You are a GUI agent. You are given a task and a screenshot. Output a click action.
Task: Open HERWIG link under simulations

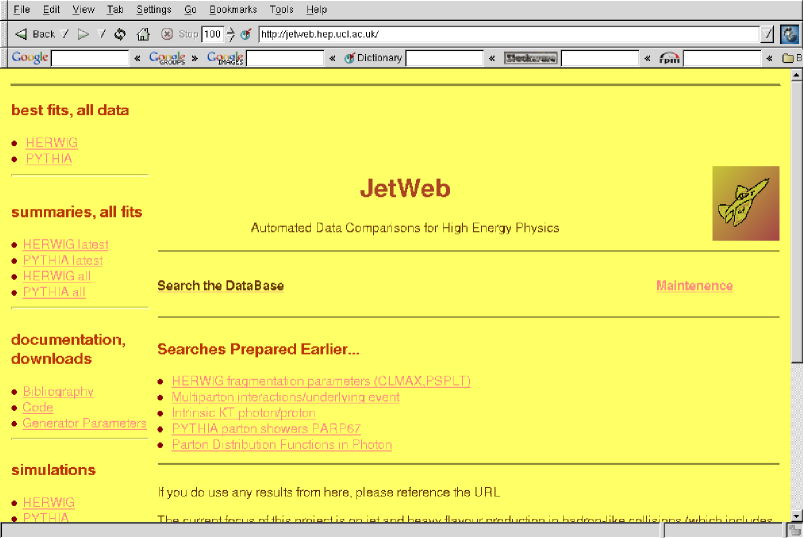pos(49,502)
